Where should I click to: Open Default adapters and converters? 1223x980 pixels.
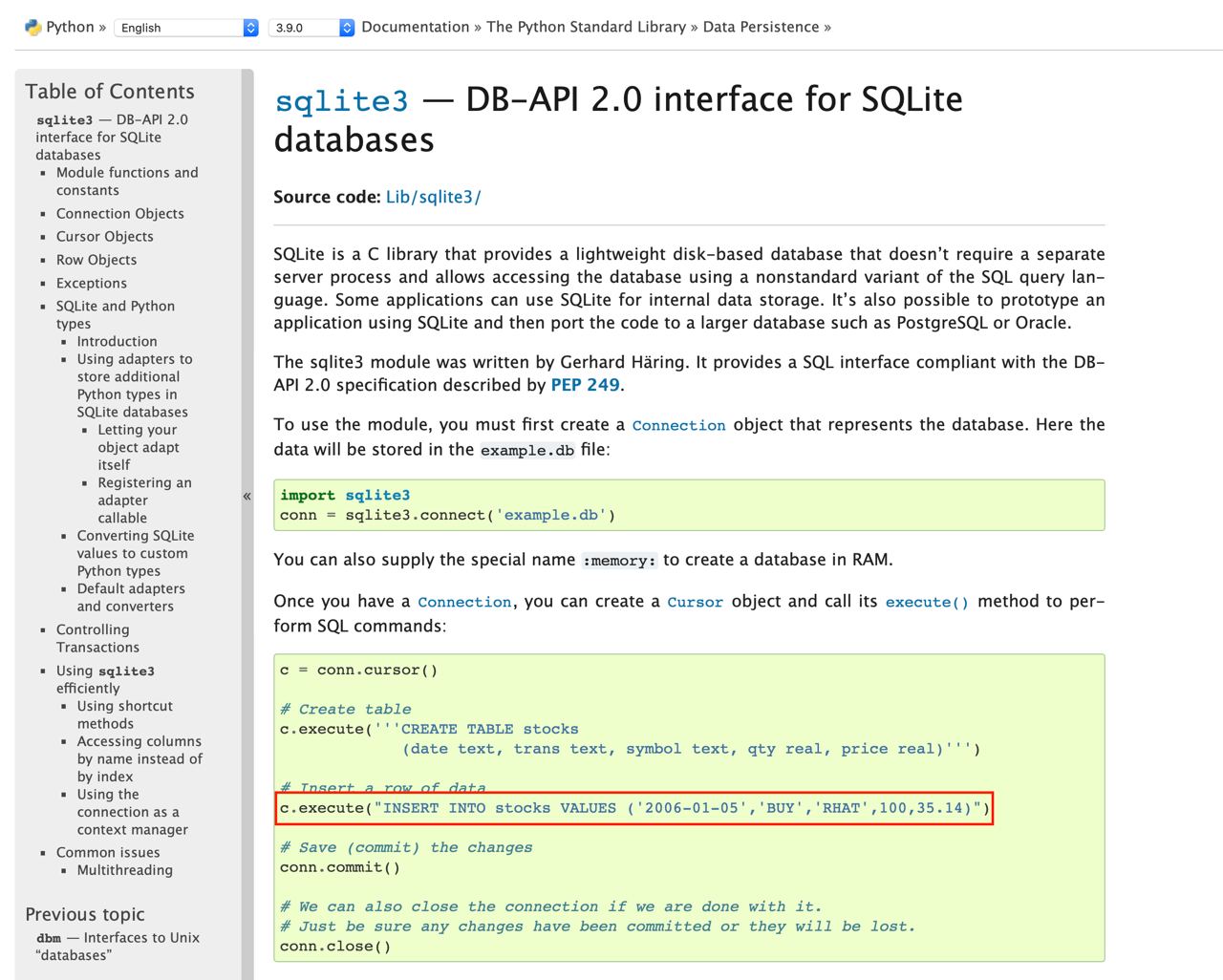[x=131, y=597]
